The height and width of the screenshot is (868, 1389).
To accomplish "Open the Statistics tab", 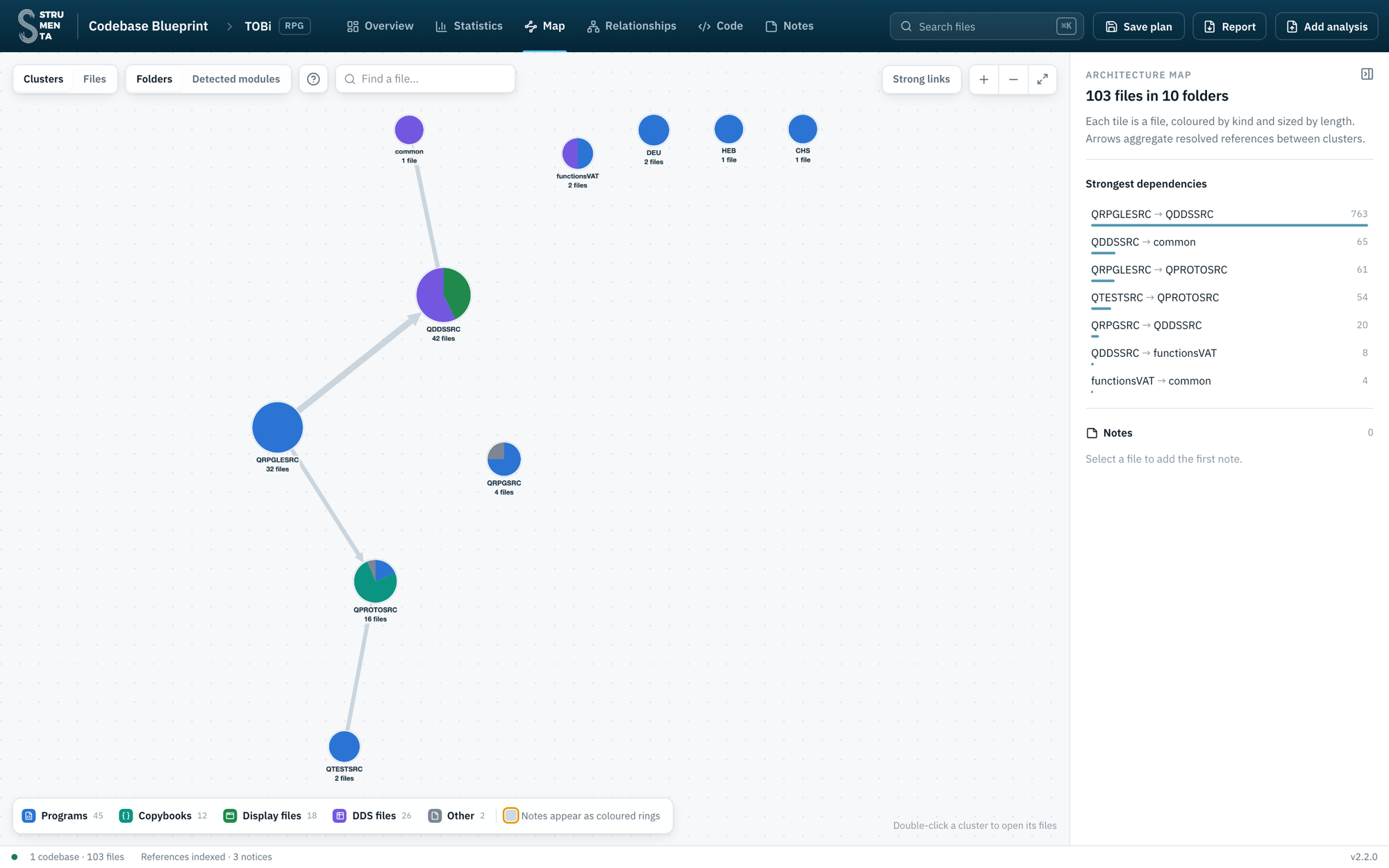I will 469,26.
